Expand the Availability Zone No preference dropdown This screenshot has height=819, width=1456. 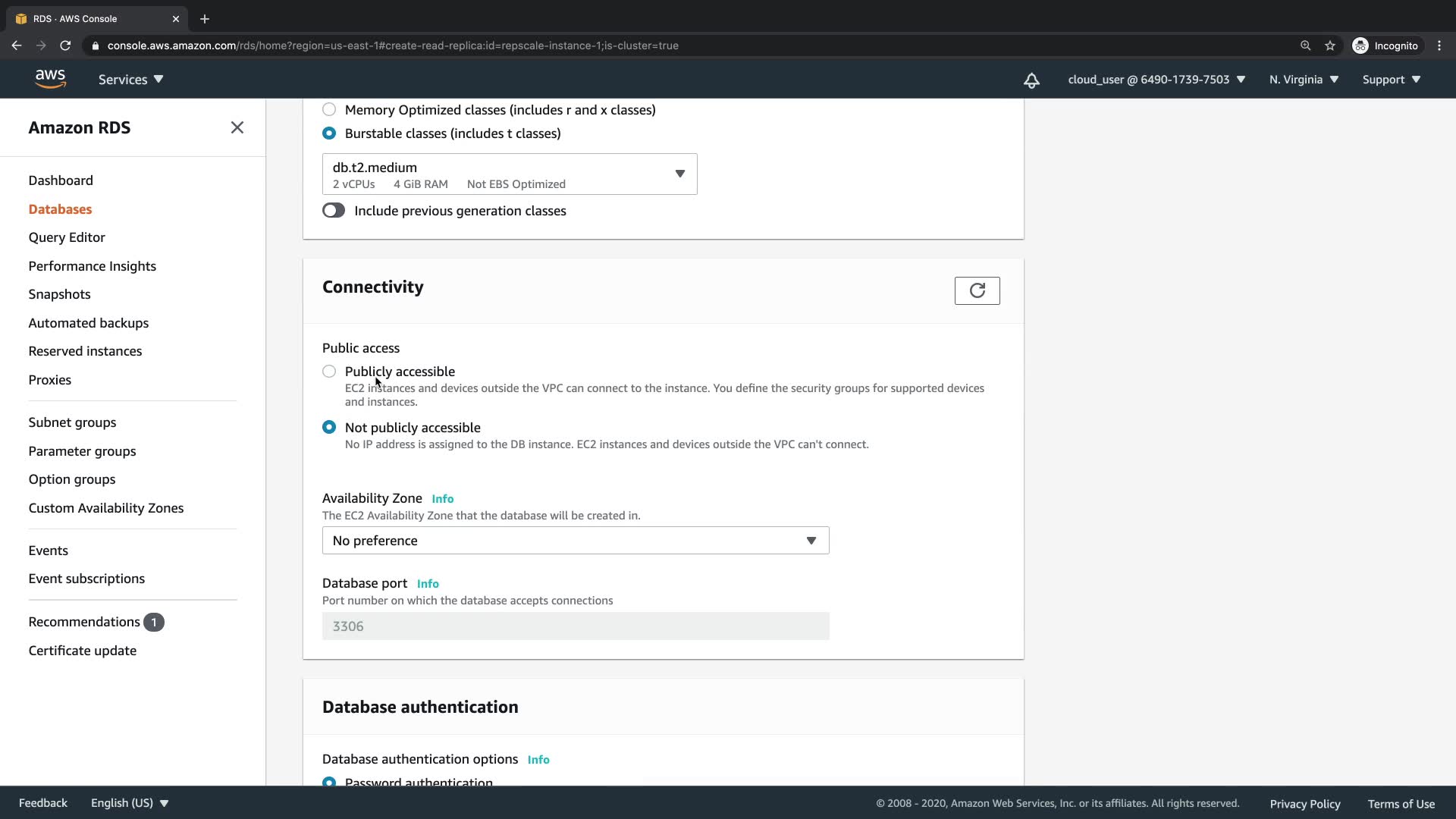coord(576,541)
